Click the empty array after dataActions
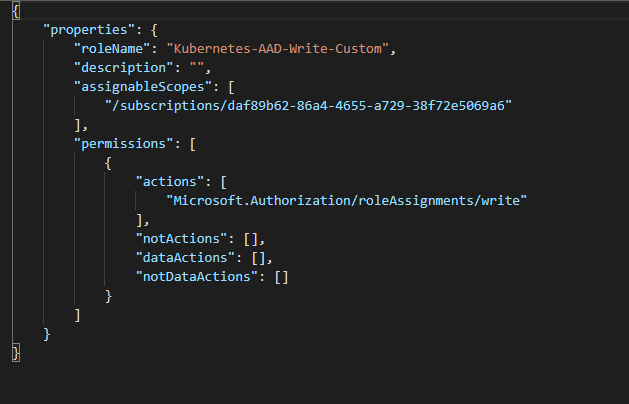629x404 pixels. [x=258, y=258]
